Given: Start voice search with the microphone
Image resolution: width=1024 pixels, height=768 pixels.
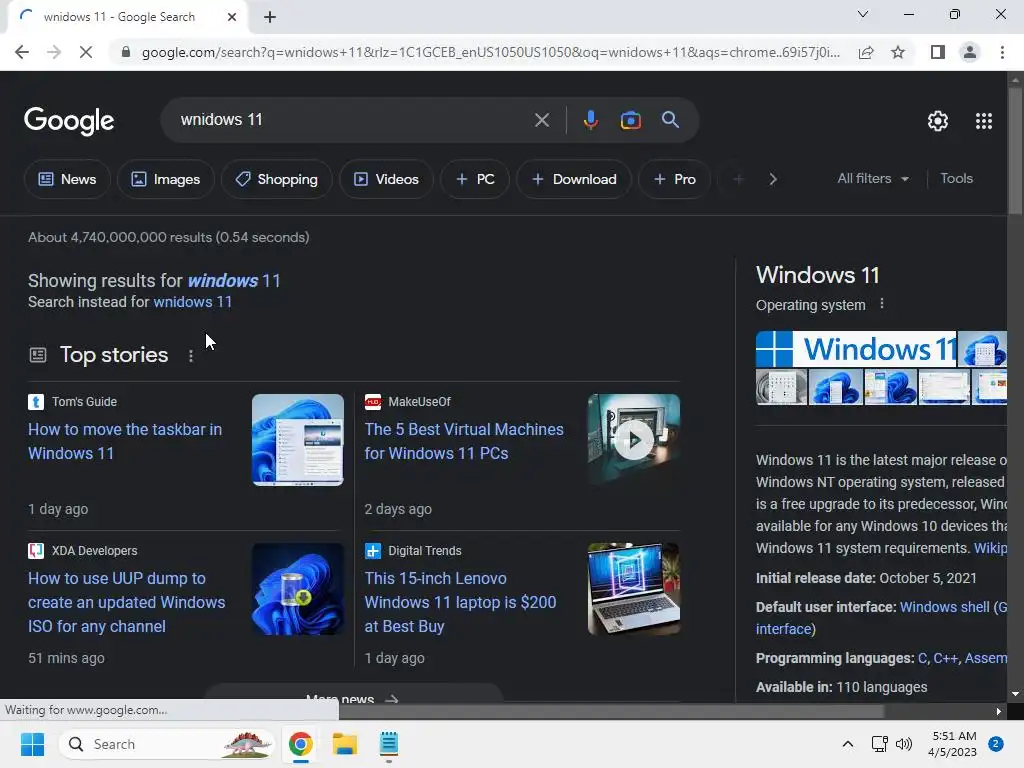Looking at the screenshot, I should tap(590, 120).
